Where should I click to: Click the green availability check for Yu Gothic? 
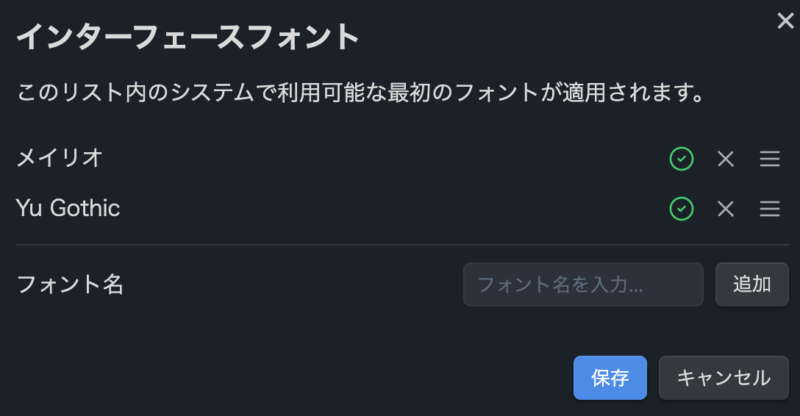681,208
